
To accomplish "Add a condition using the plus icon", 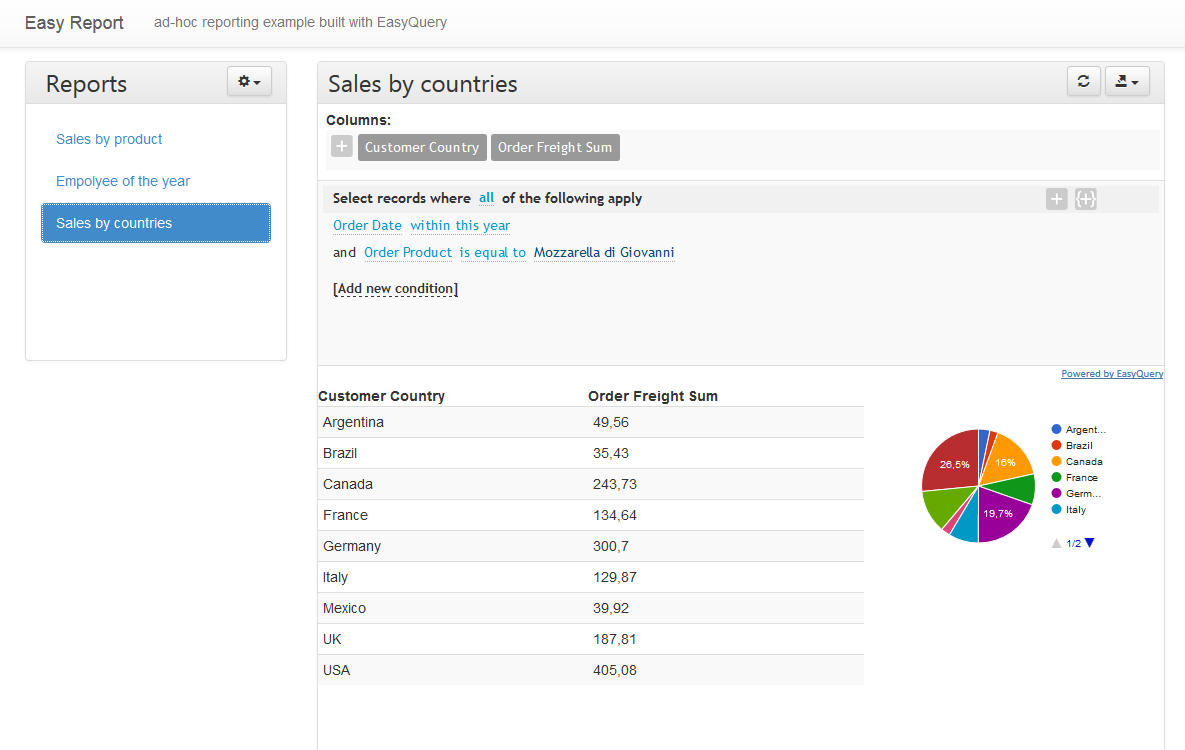I will click(1056, 198).
